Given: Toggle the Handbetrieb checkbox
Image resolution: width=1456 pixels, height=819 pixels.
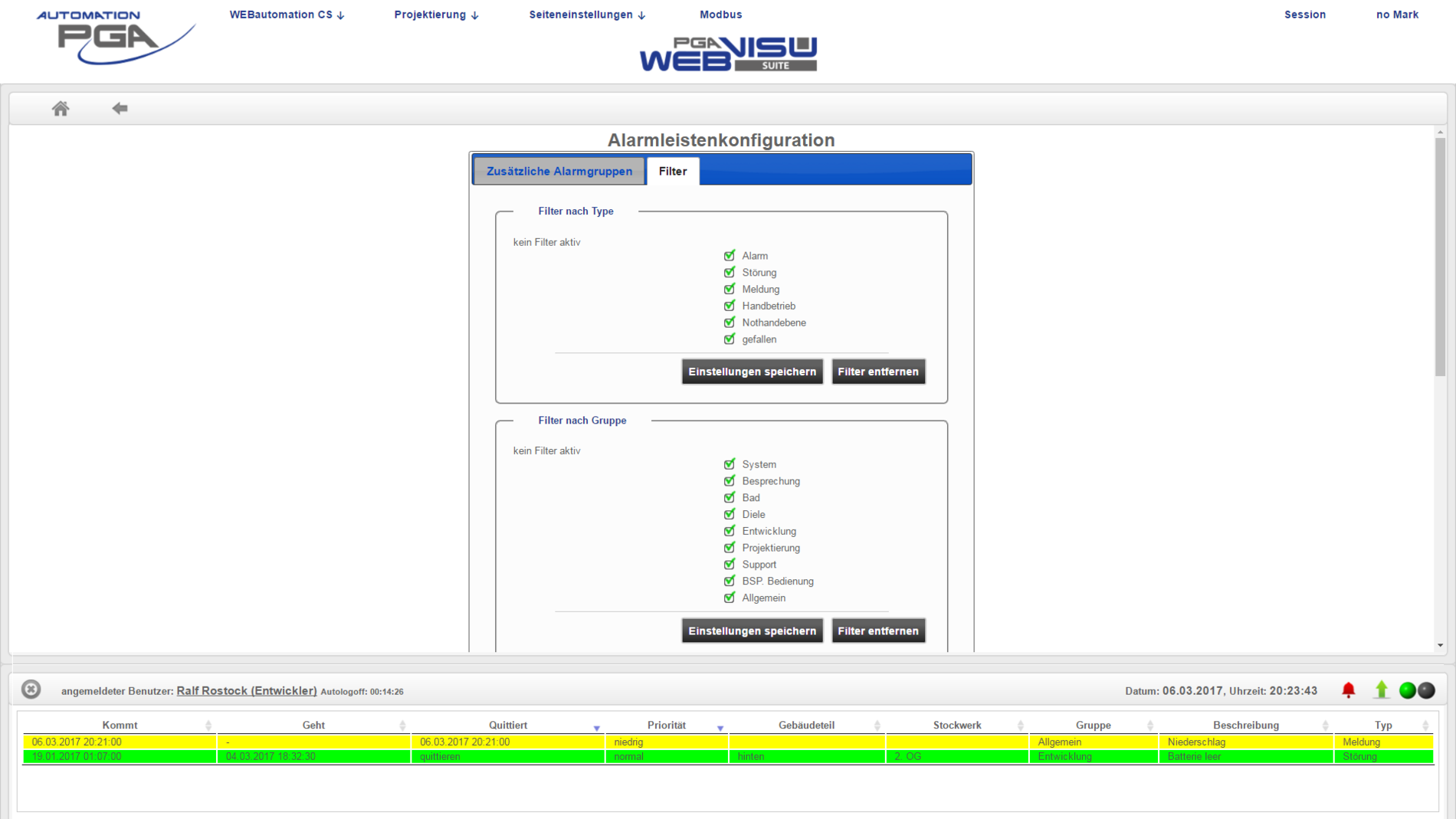Looking at the screenshot, I should [x=729, y=306].
